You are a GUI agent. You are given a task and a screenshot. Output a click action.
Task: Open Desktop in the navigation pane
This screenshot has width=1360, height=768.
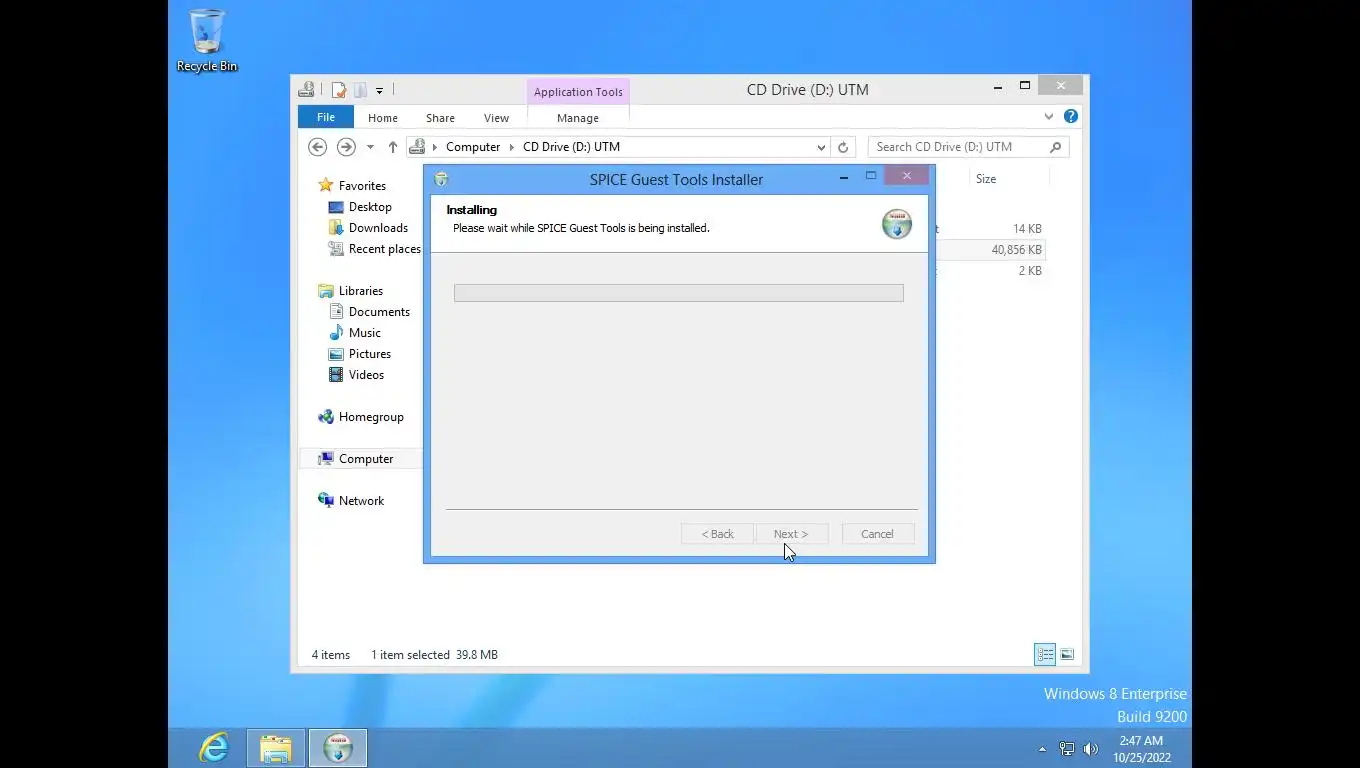[x=370, y=207]
